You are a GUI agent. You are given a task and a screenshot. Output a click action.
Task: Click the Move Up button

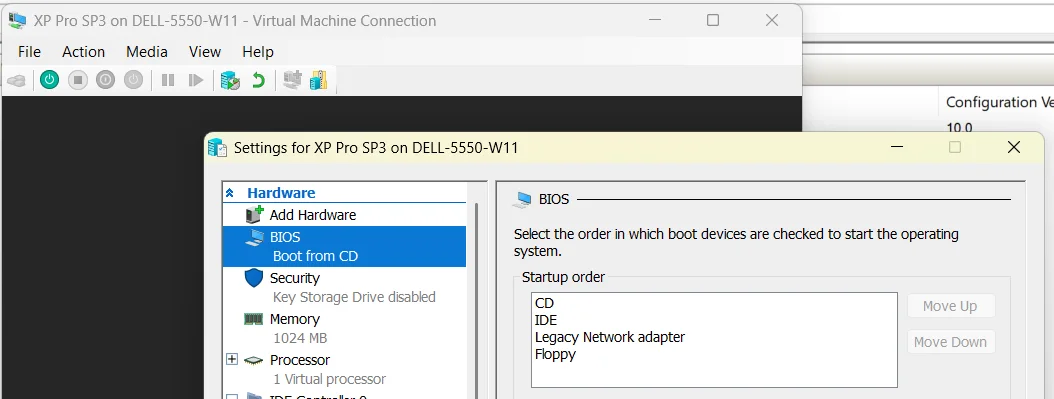tap(950, 306)
